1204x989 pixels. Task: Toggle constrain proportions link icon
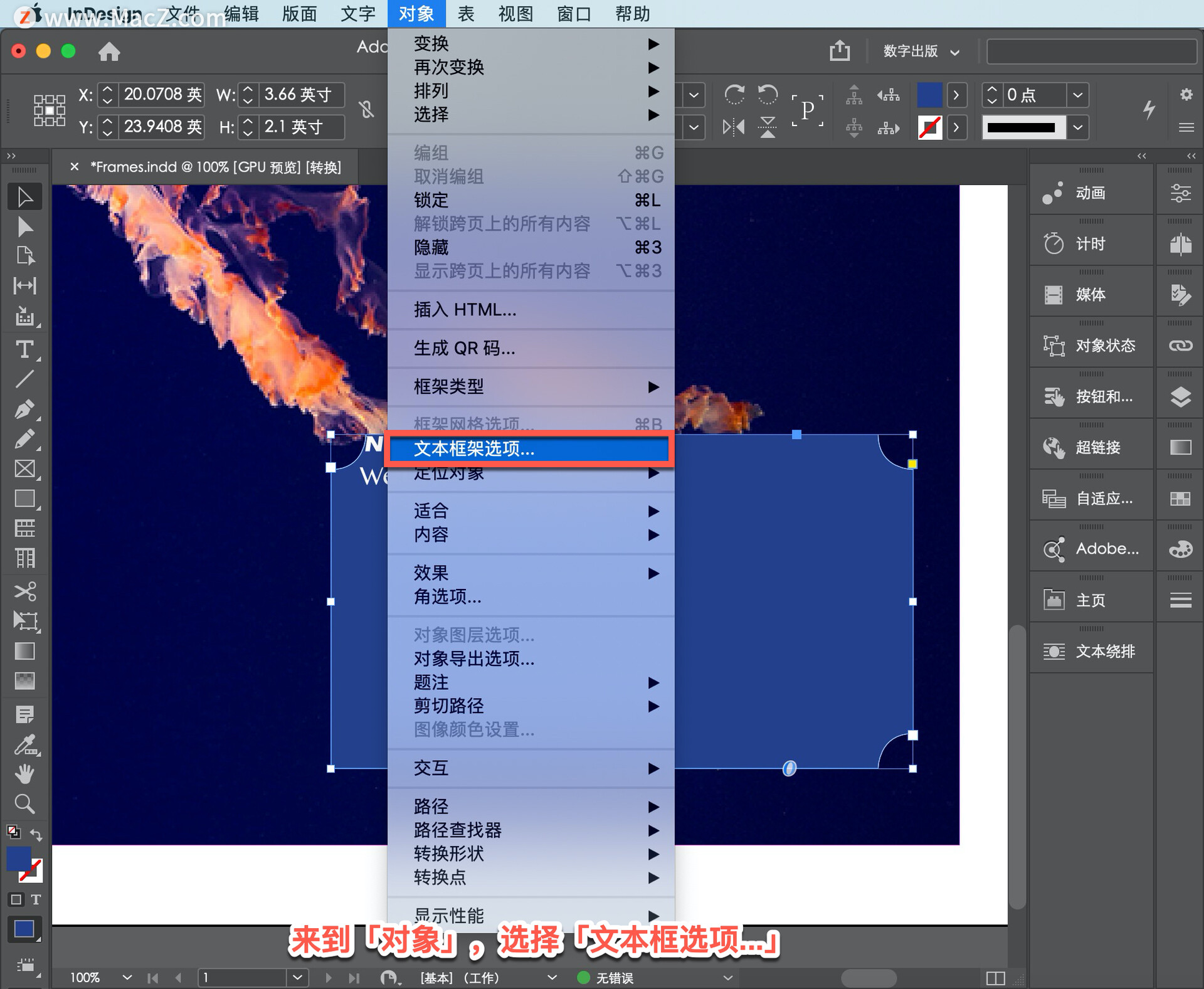tap(367, 110)
